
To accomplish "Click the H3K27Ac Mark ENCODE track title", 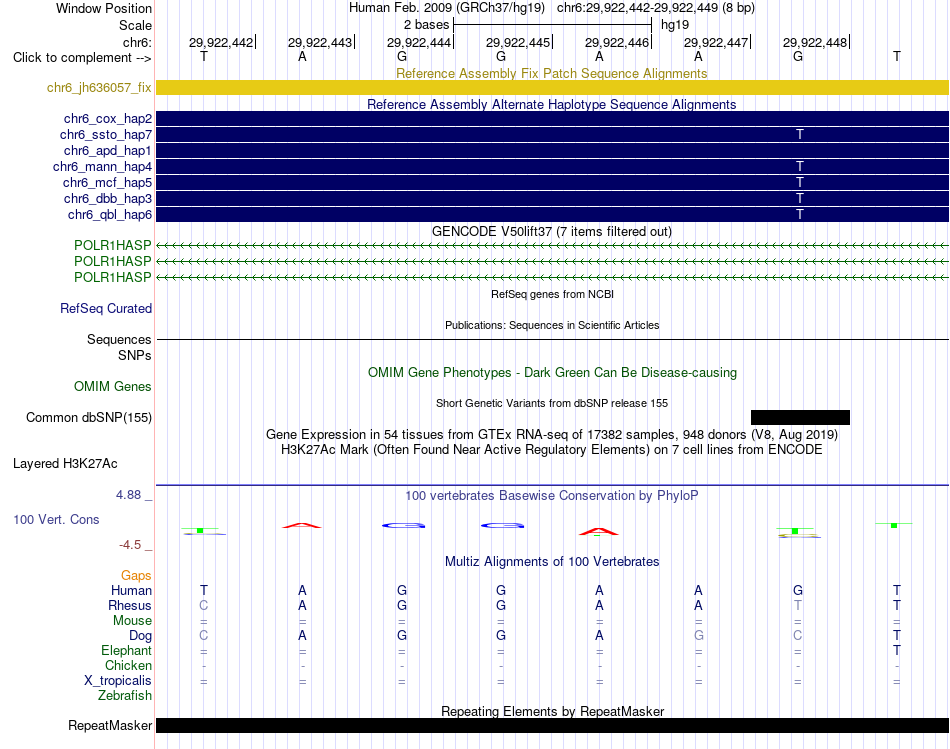I will point(551,450).
